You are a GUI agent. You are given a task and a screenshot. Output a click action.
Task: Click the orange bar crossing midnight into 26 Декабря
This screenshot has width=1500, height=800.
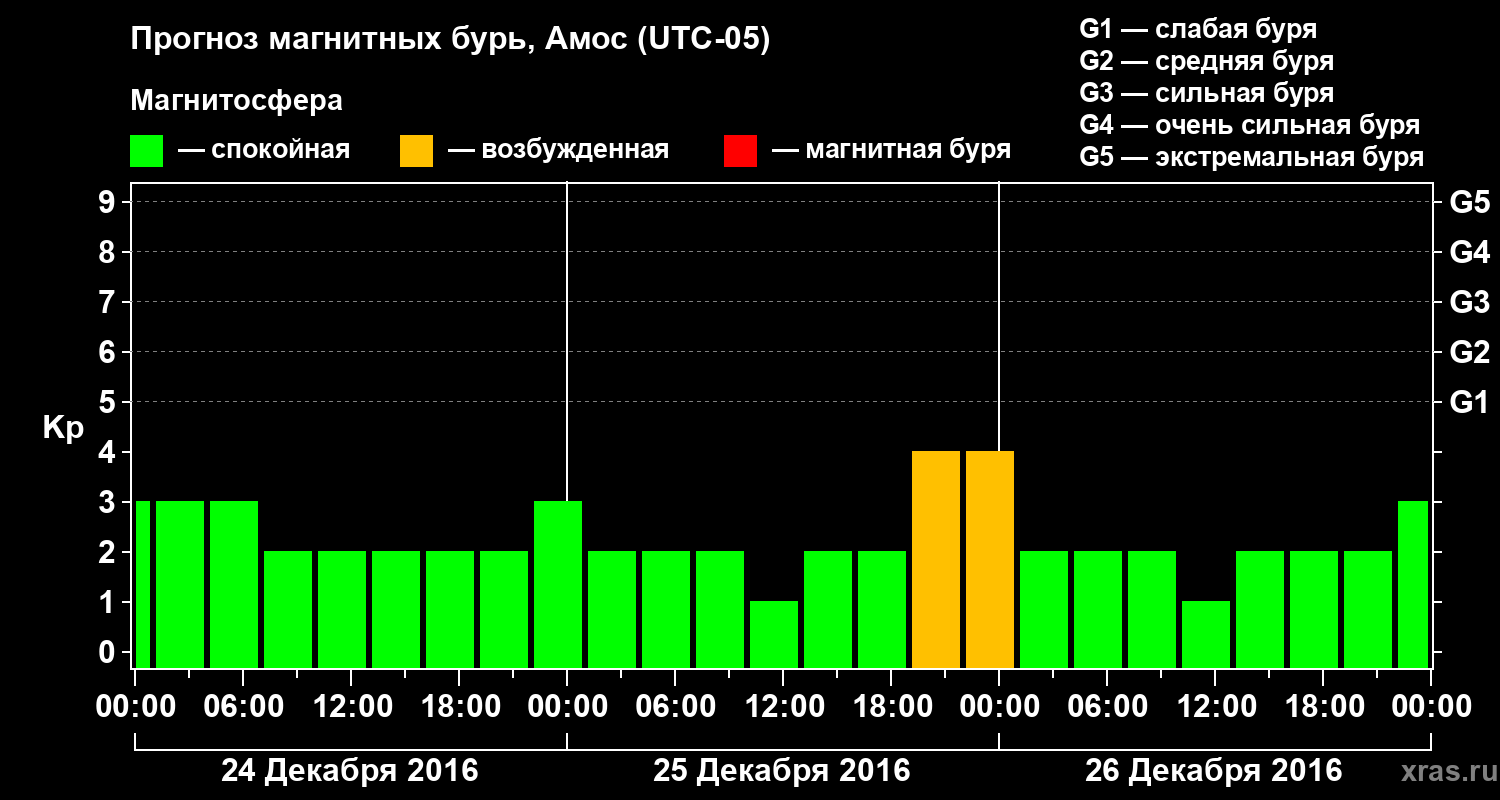(990, 559)
